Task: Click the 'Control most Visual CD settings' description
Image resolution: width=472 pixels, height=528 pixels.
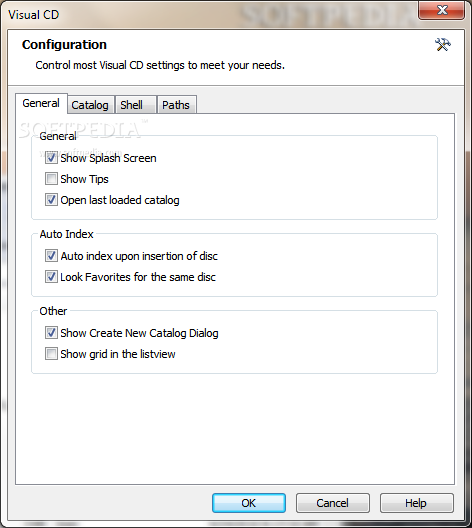Action: point(160,65)
